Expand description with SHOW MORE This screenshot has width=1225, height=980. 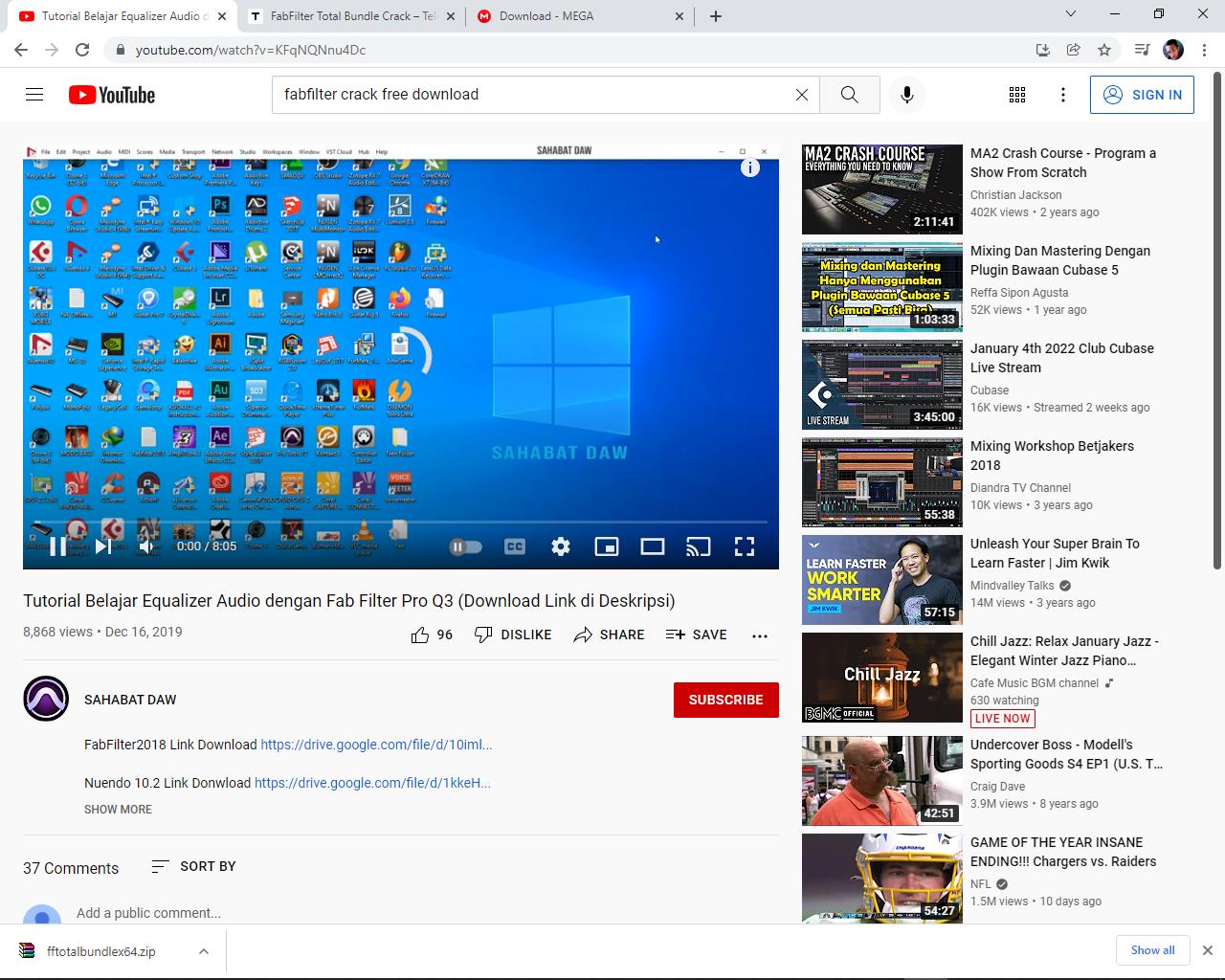click(118, 810)
